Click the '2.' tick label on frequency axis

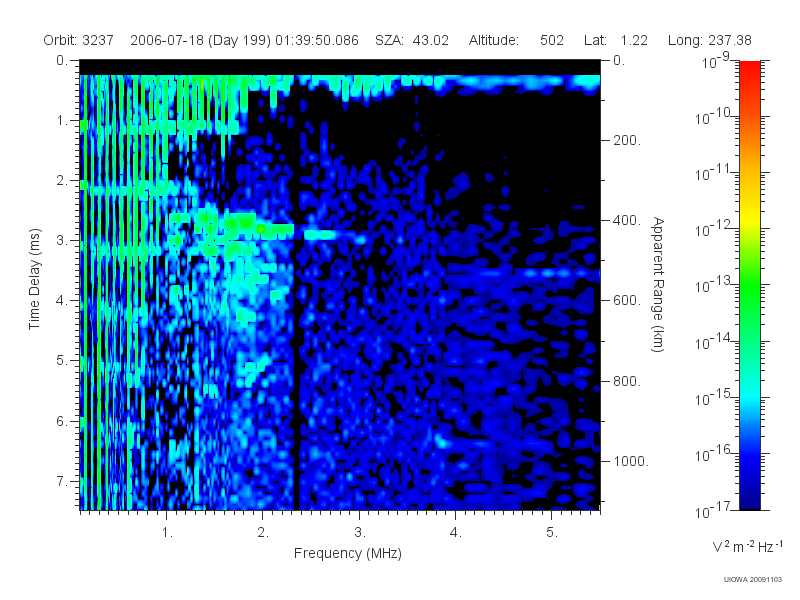pos(263,533)
